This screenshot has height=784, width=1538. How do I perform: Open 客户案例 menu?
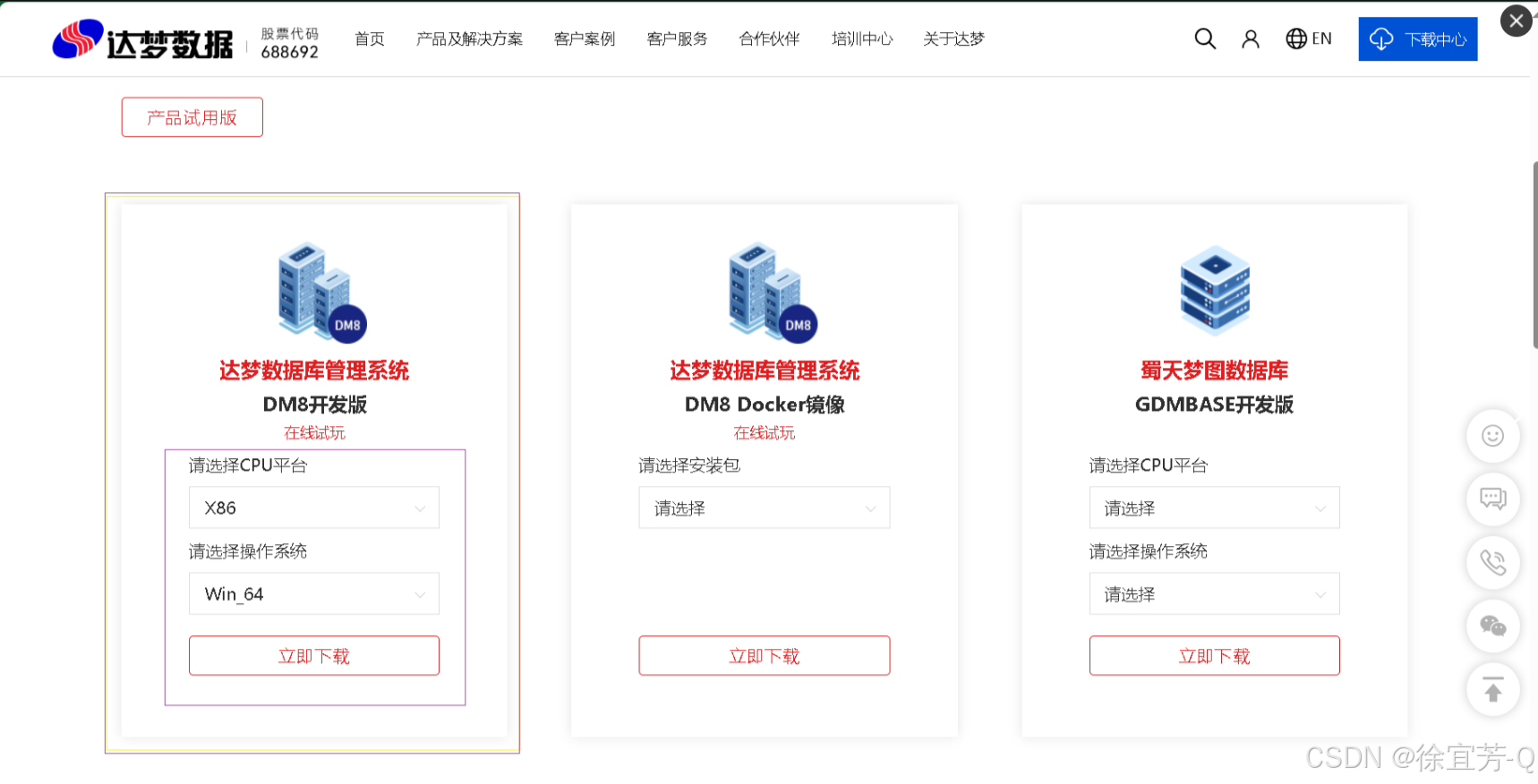(585, 38)
